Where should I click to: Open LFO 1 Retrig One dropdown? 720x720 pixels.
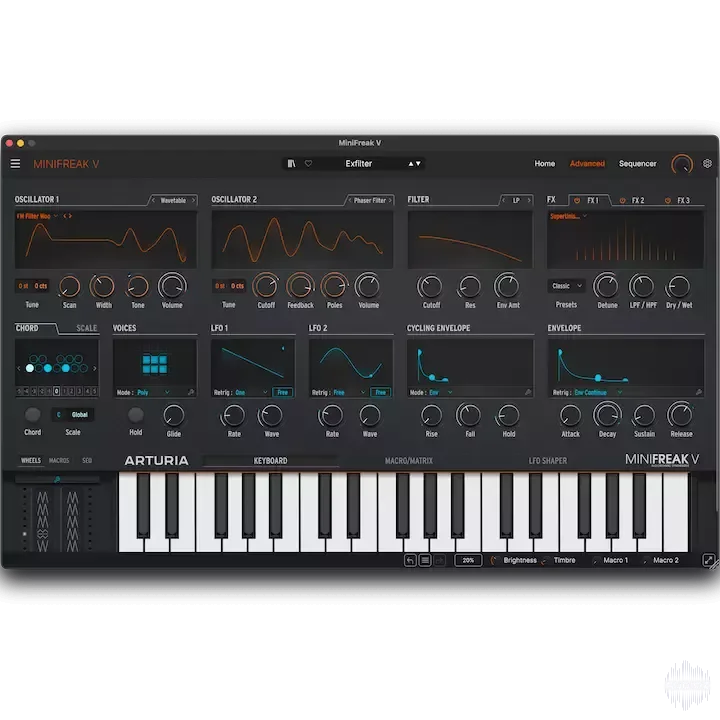(x=251, y=393)
